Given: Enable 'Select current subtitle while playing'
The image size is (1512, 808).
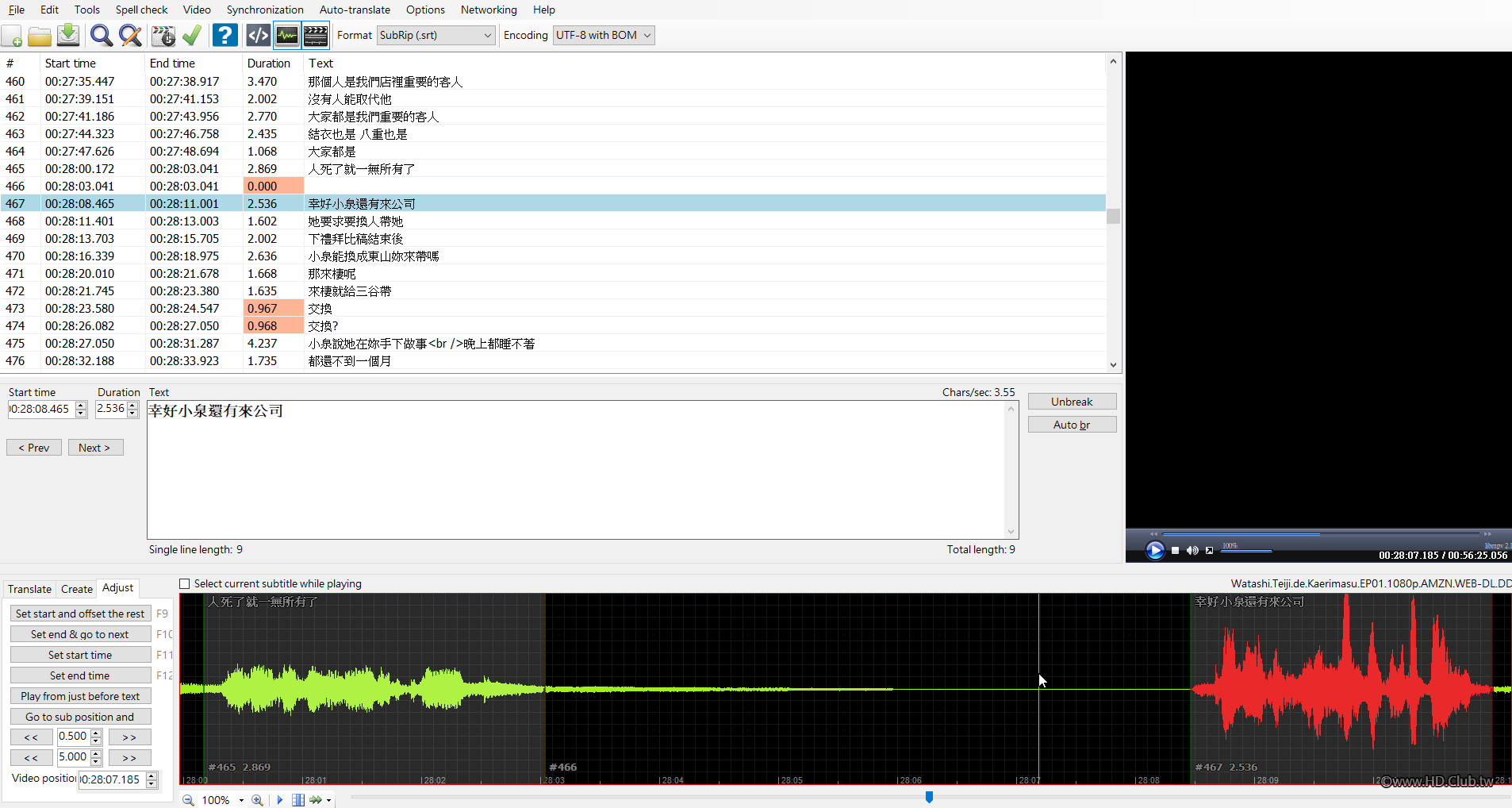Looking at the screenshot, I should (x=185, y=584).
